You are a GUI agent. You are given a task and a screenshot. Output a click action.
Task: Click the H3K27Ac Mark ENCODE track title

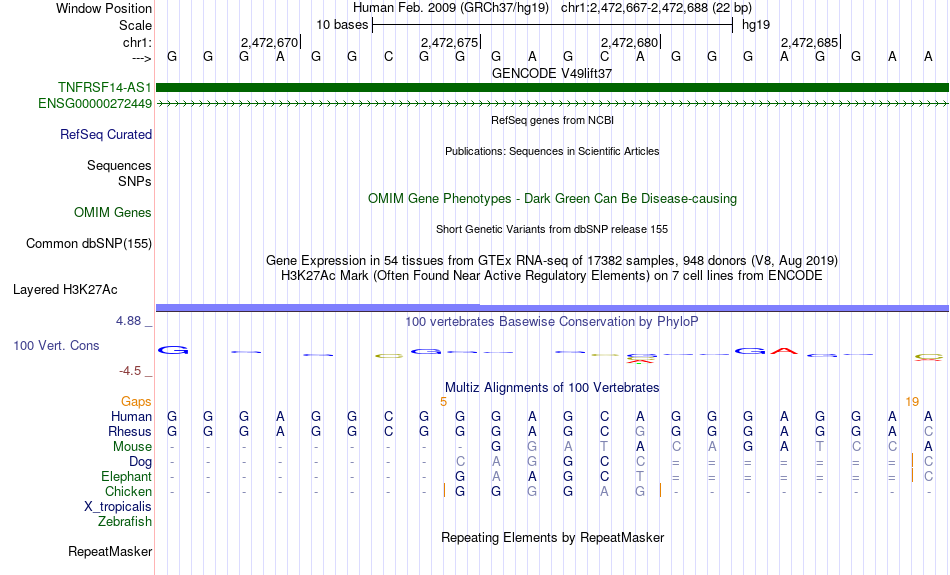pyautogui.click(x=552, y=276)
